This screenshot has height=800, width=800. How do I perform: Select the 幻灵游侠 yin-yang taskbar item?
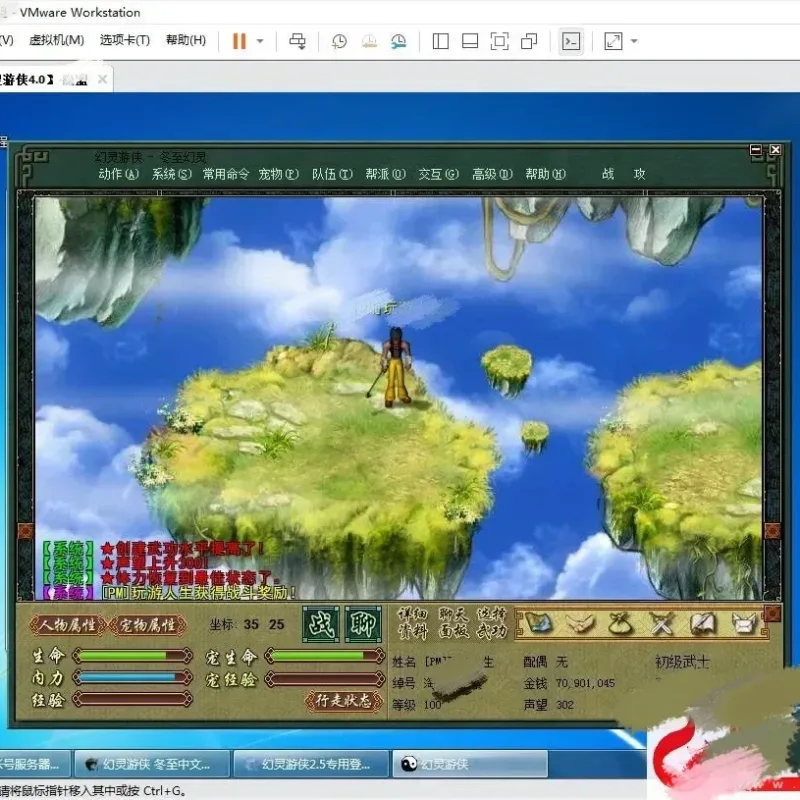[x=470, y=764]
